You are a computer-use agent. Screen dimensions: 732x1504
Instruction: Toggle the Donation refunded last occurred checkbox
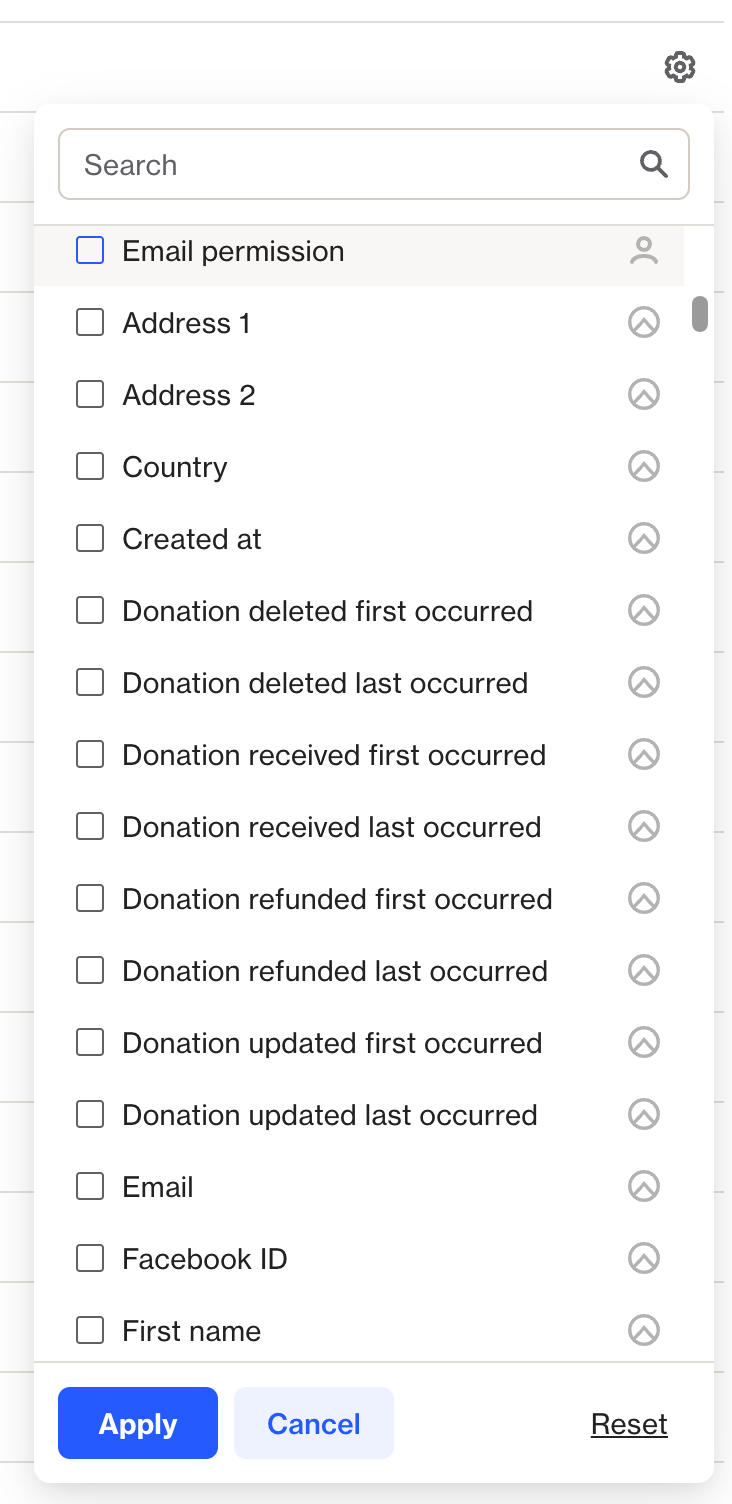[x=90, y=971]
